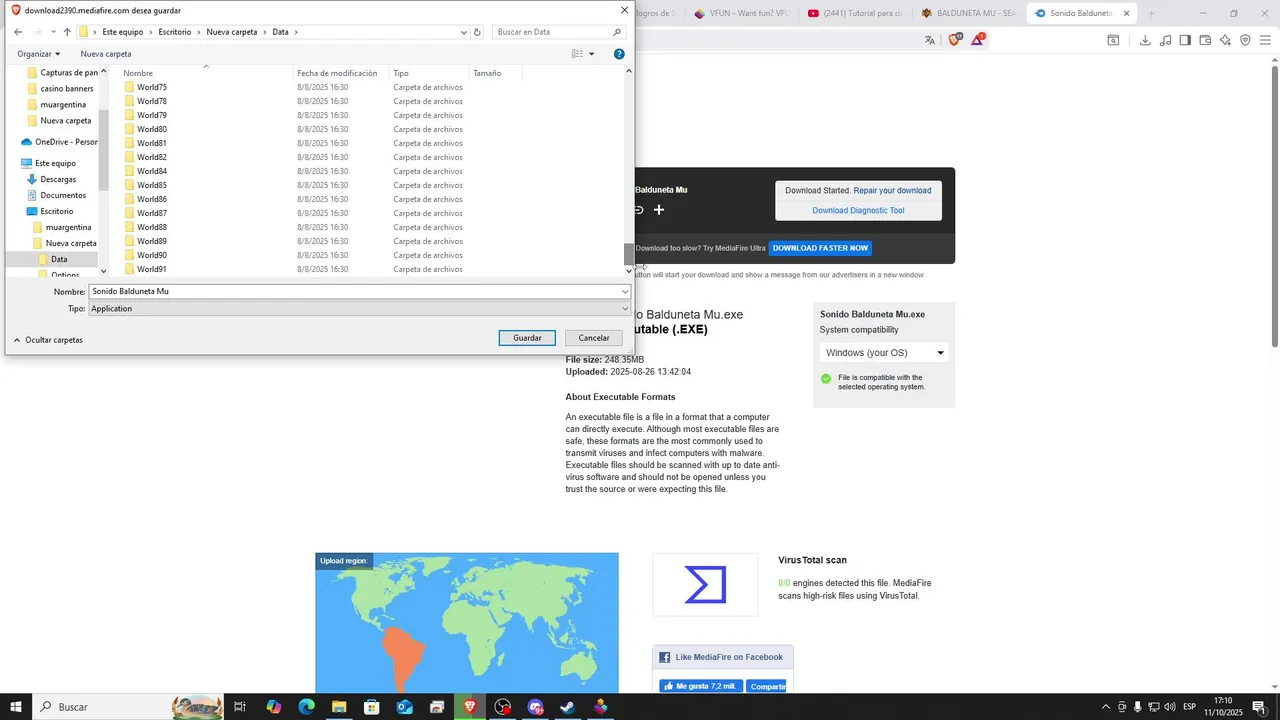Toggle the browser sidebar panel icon
This screenshot has width=1280, height=720.
point(1185,40)
